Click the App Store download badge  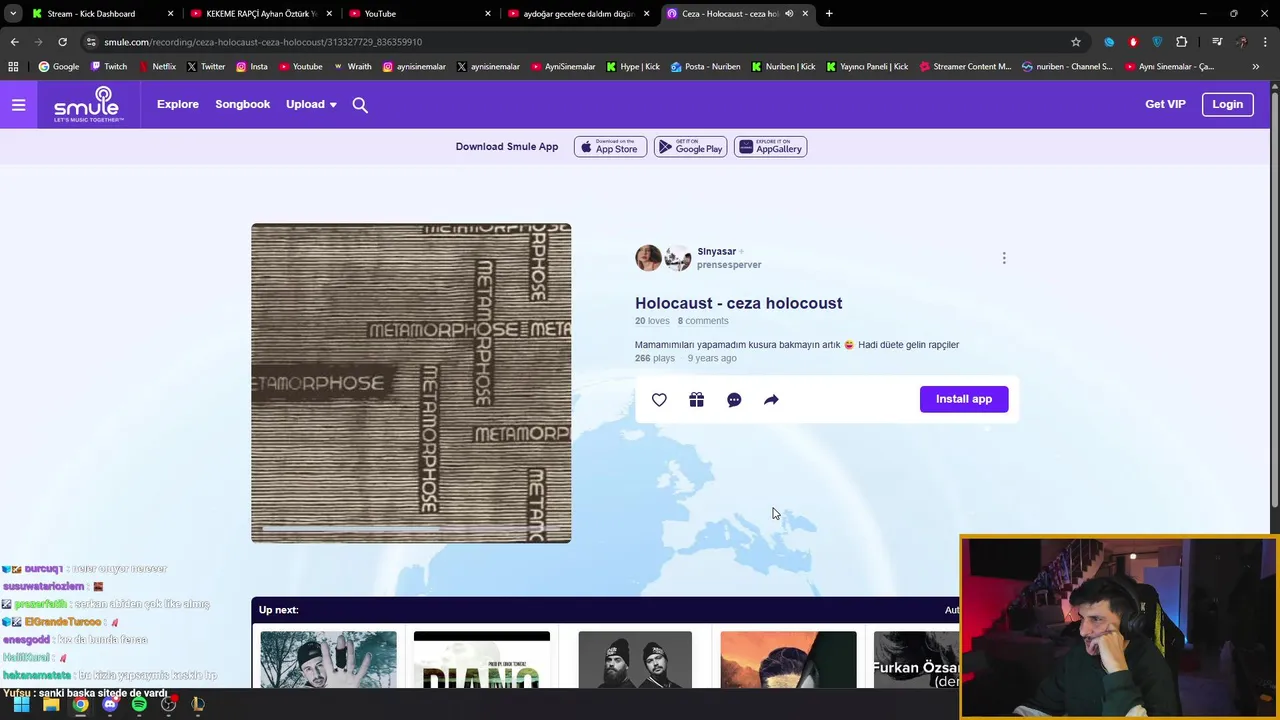click(x=610, y=147)
